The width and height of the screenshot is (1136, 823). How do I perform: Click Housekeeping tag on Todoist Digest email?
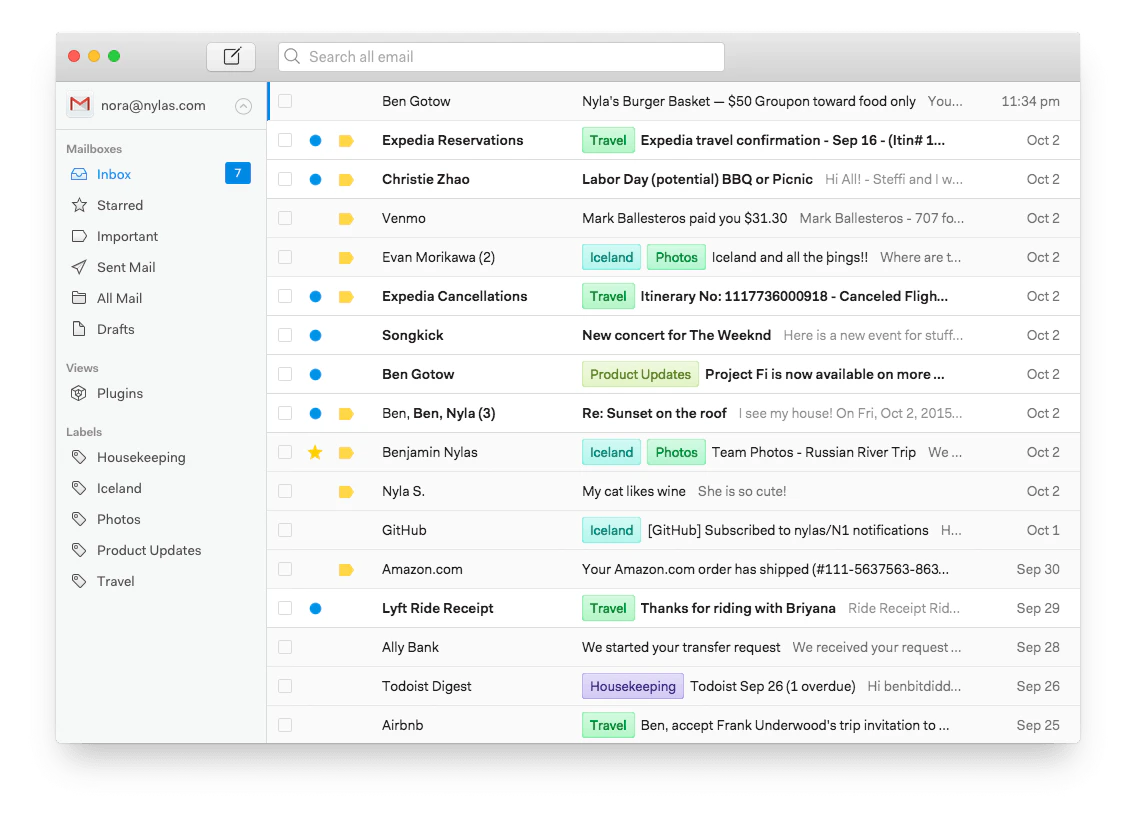coord(632,686)
